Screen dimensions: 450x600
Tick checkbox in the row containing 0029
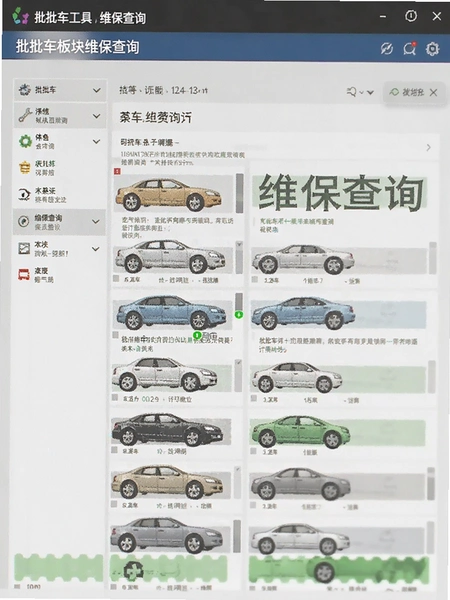(115, 398)
